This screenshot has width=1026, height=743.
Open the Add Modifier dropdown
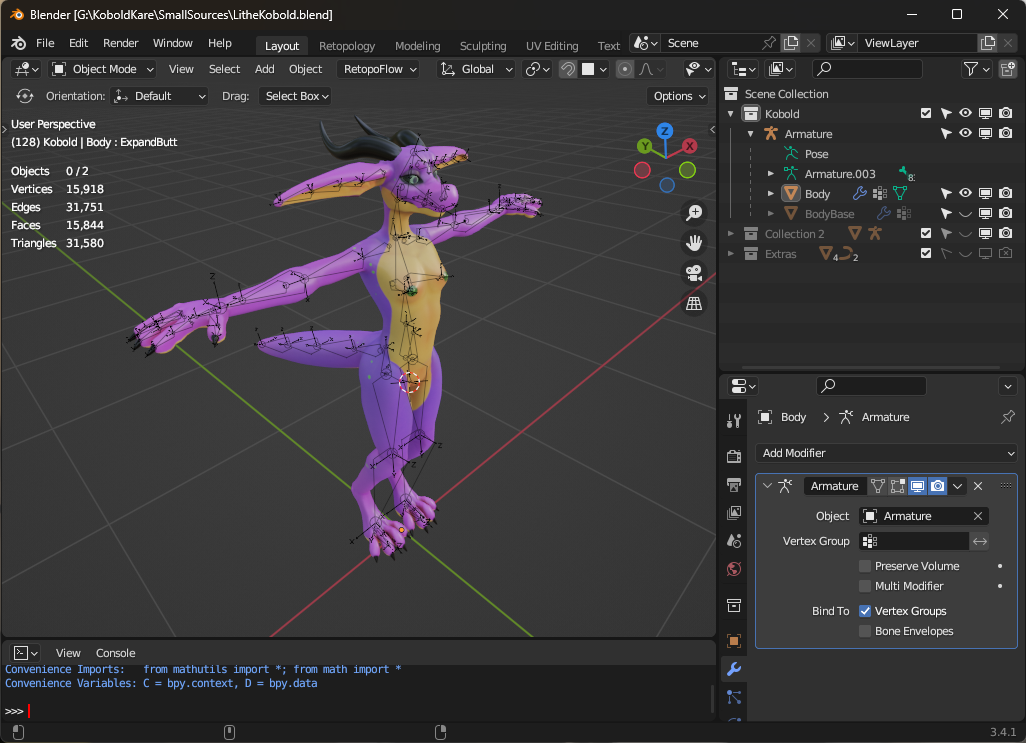(x=886, y=453)
